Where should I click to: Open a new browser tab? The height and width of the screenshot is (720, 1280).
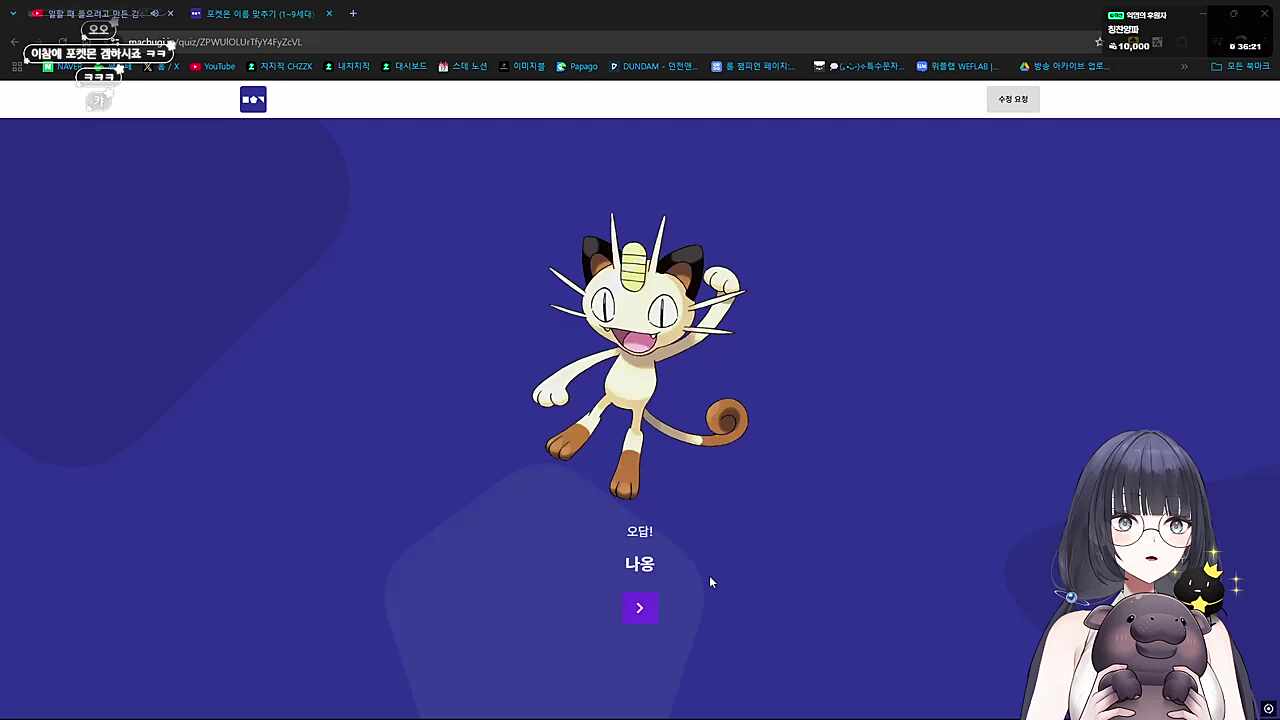[x=353, y=14]
